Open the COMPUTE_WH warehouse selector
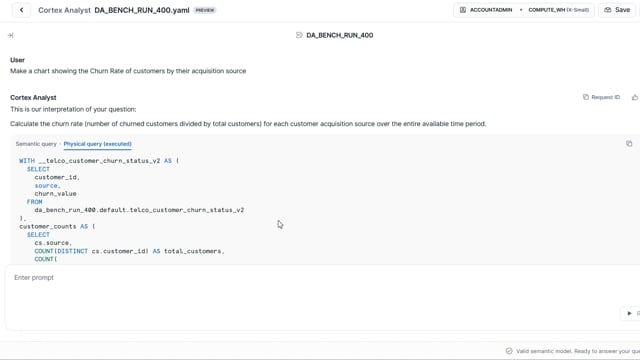Screen dimensions: 640x360 [x=558, y=10]
